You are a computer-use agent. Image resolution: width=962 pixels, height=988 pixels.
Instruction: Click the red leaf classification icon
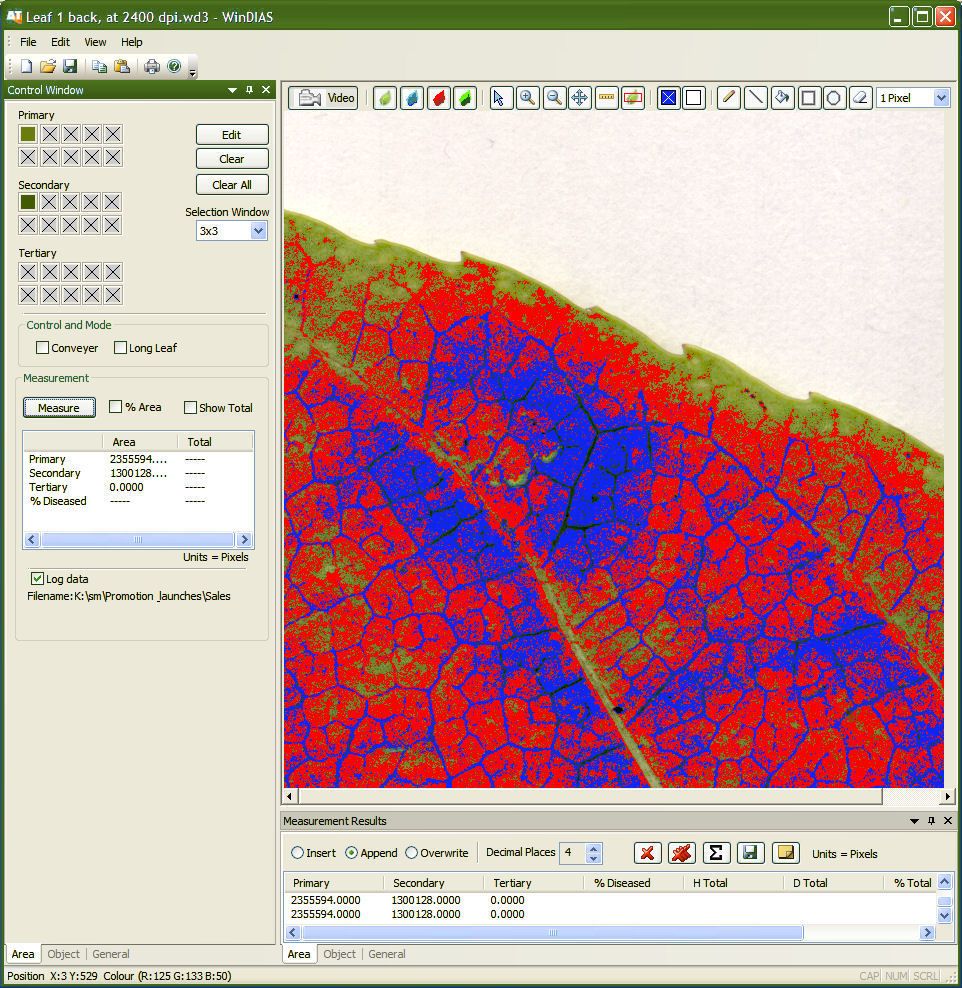coord(437,97)
